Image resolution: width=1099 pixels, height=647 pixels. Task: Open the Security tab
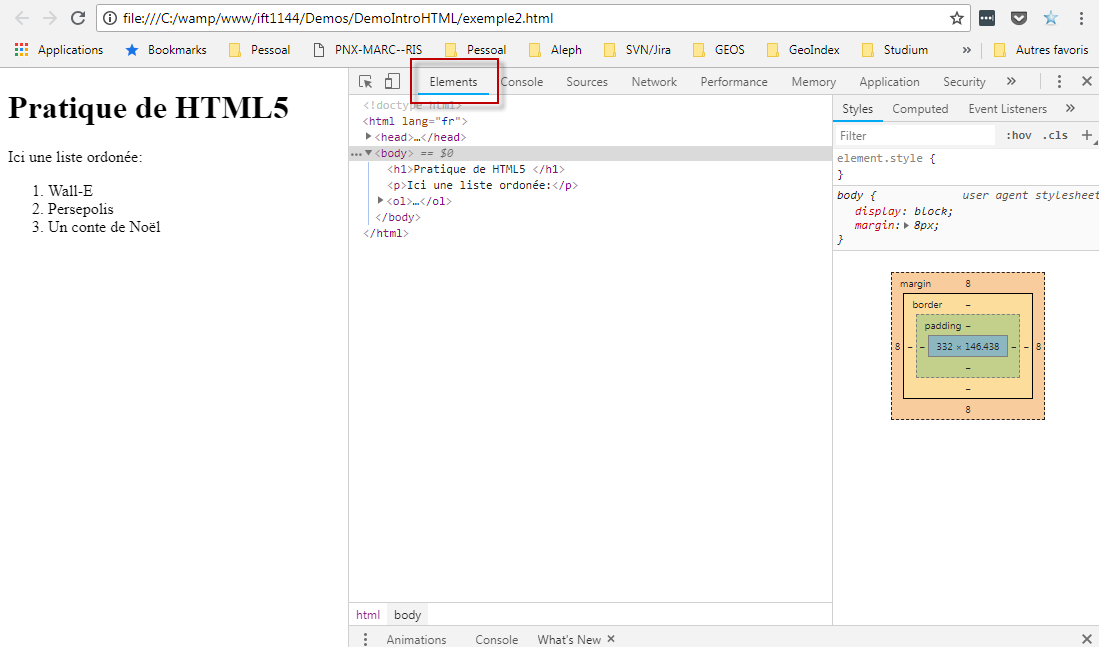tap(964, 82)
